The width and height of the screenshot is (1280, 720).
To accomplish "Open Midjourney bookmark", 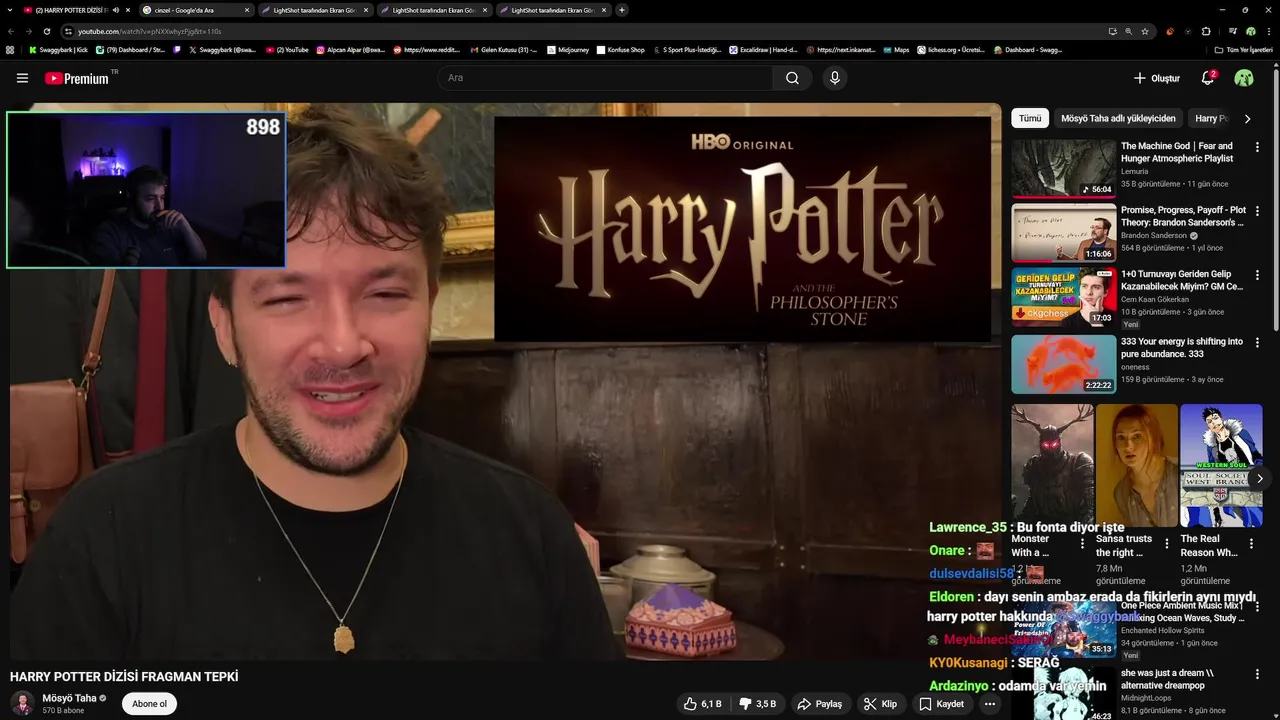I will point(568,50).
